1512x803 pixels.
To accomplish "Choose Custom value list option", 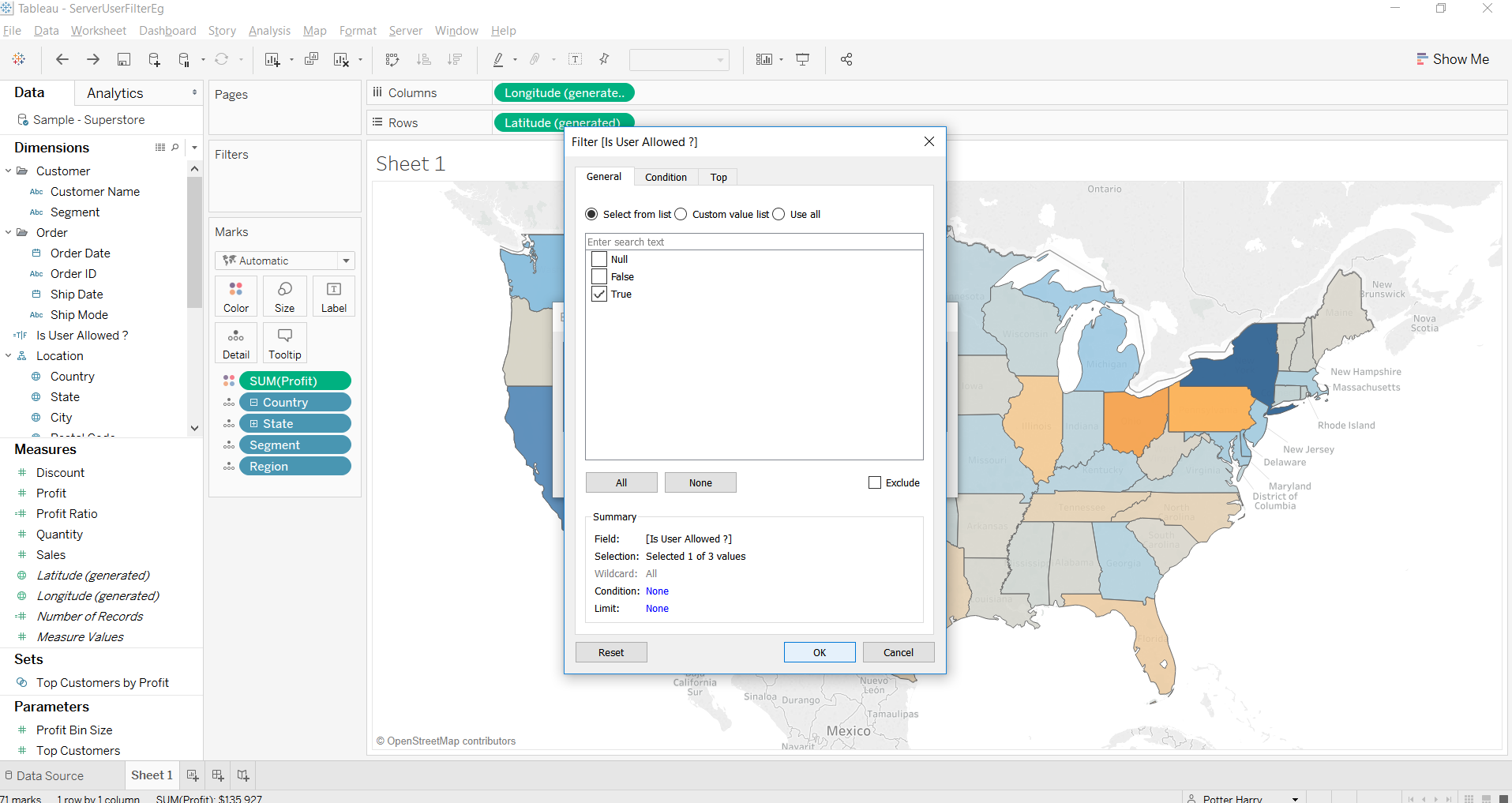I will click(681, 214).
